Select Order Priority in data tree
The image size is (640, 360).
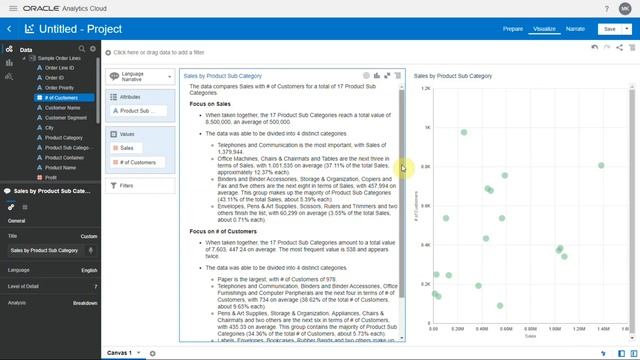pyautogui.click(x=59, y=88)
